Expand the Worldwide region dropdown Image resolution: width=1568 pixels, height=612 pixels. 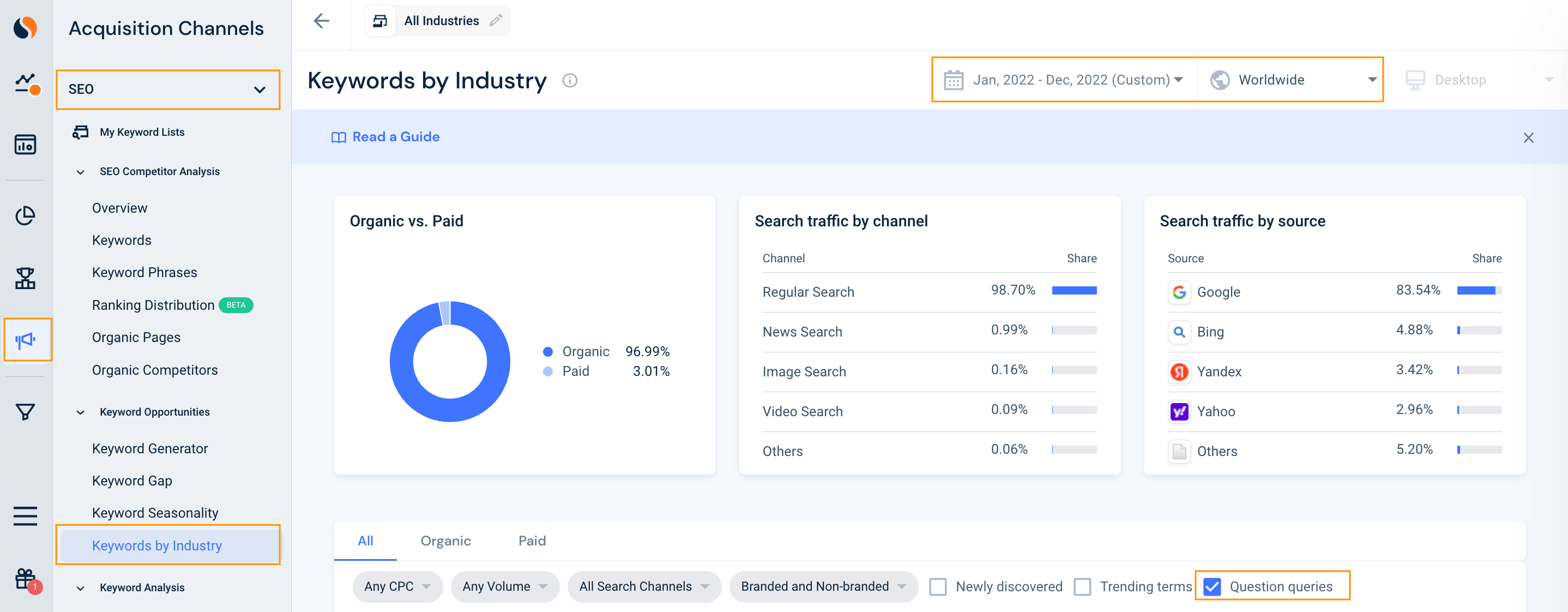coord(1291,79)
